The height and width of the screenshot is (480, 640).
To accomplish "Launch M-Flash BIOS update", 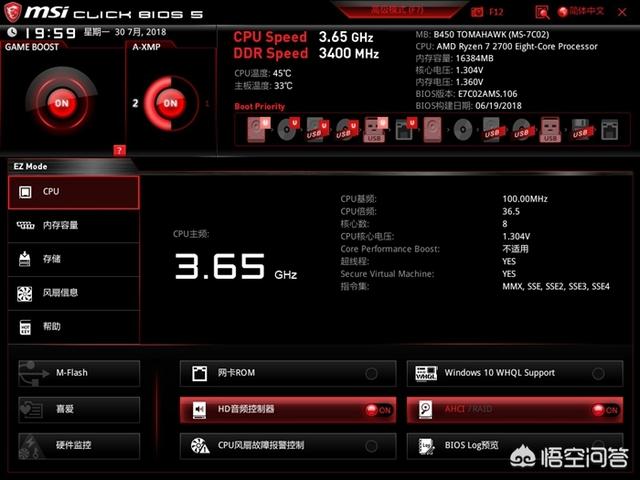I will pyautogui.click(x=79, y=373).
